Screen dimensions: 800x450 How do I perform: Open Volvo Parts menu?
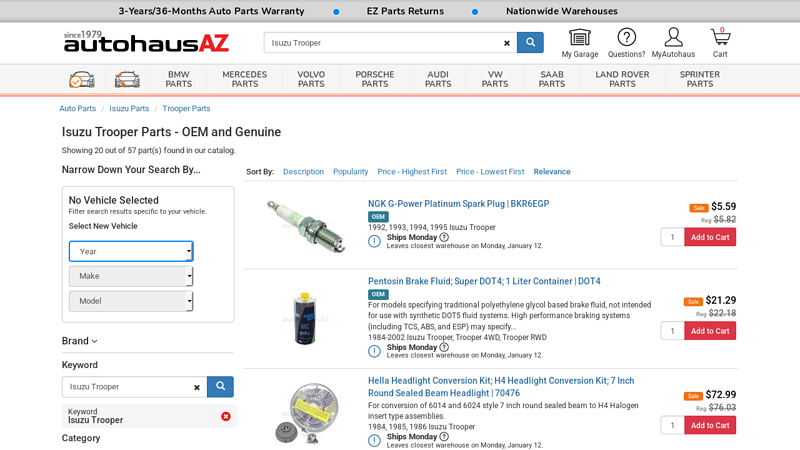point(311,79)
